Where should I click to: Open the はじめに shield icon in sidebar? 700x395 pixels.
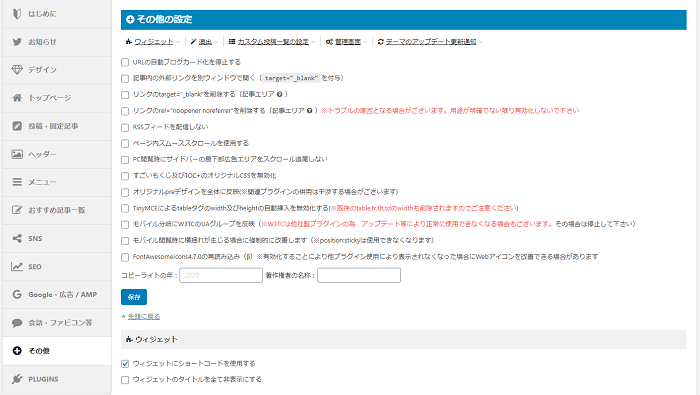(x=17, y=14)
